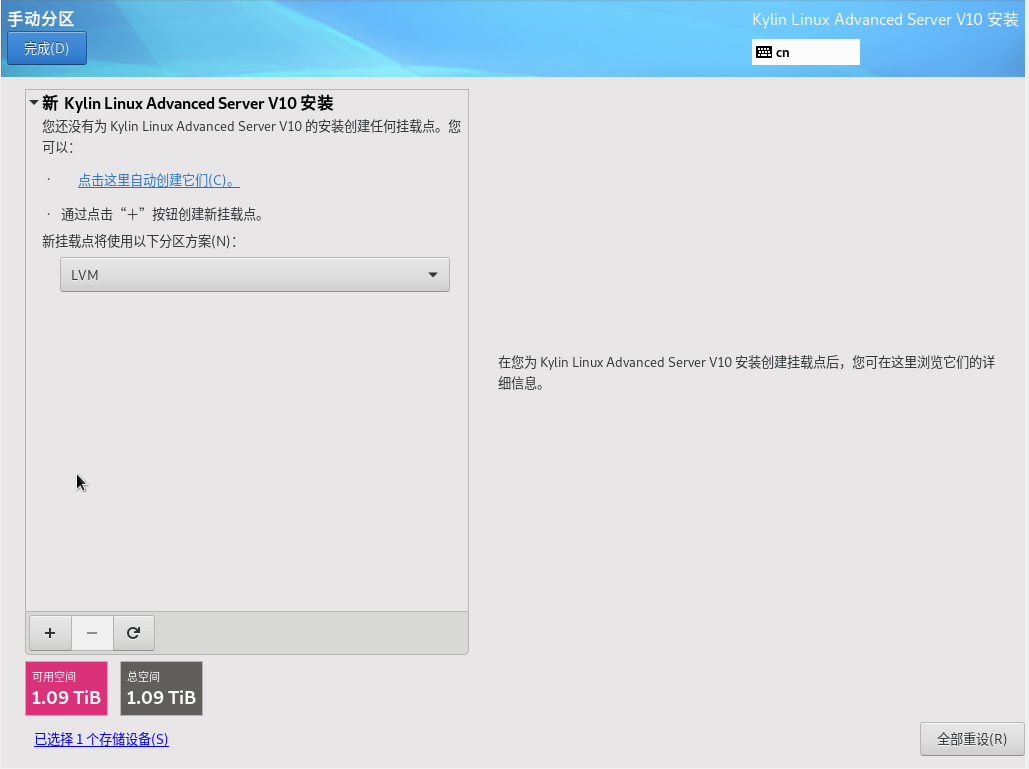1029x769 pixels.
Task: Click the 全部重设(R) reset all button
Action: click(x=972, y=739)
